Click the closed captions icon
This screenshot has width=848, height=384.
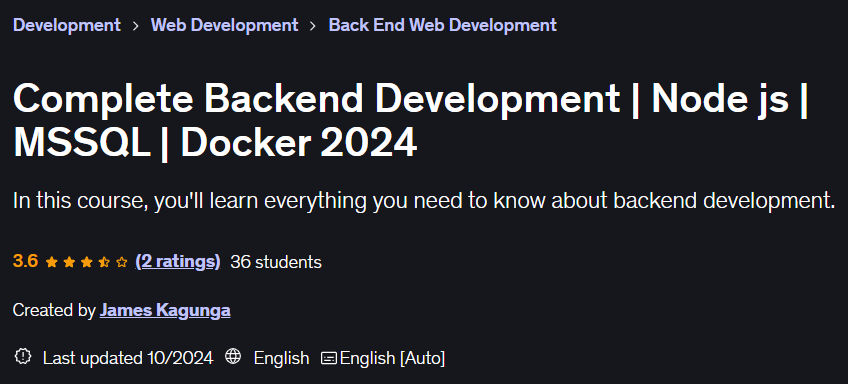(329, 358)
